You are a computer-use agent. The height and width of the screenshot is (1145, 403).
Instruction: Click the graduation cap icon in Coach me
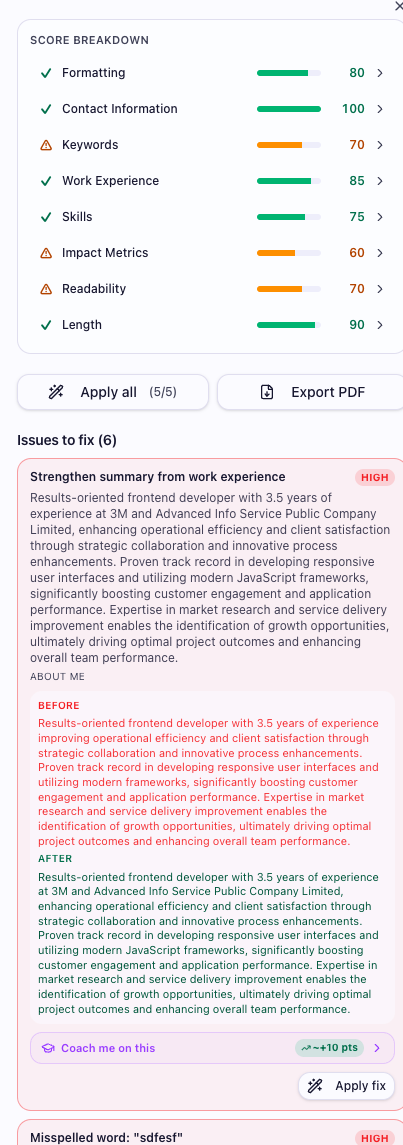(48, 1048)
